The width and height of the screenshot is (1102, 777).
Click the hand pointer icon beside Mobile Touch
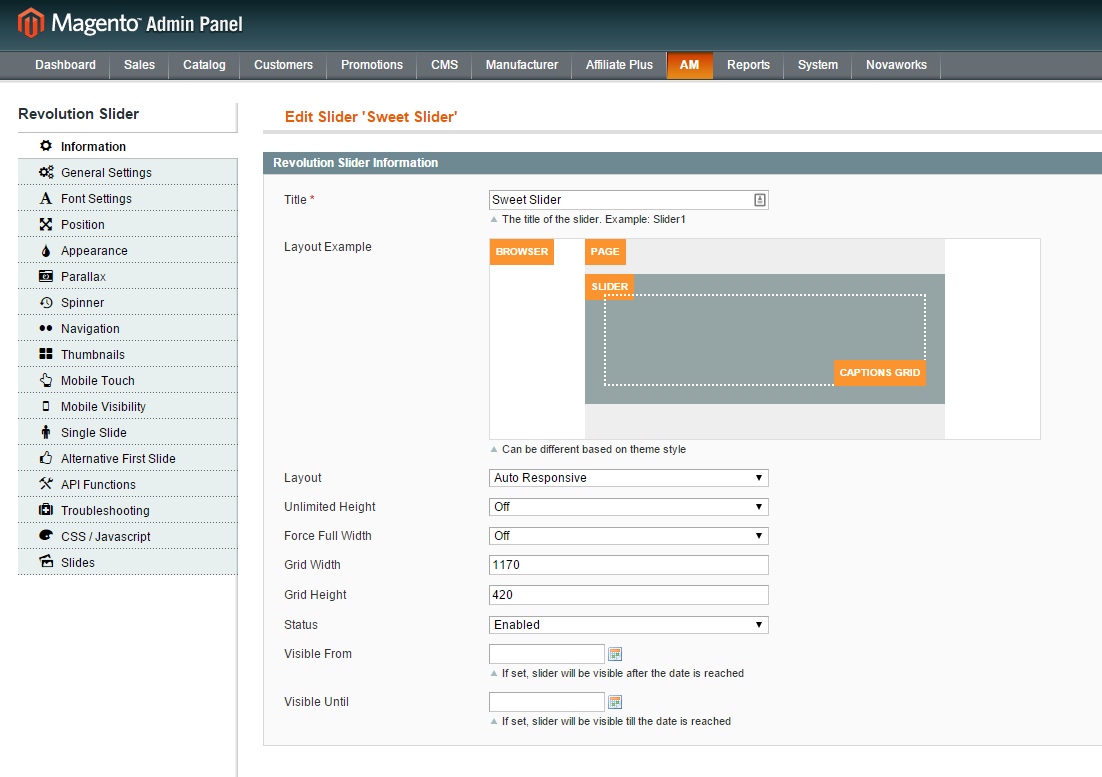point(46,380)
